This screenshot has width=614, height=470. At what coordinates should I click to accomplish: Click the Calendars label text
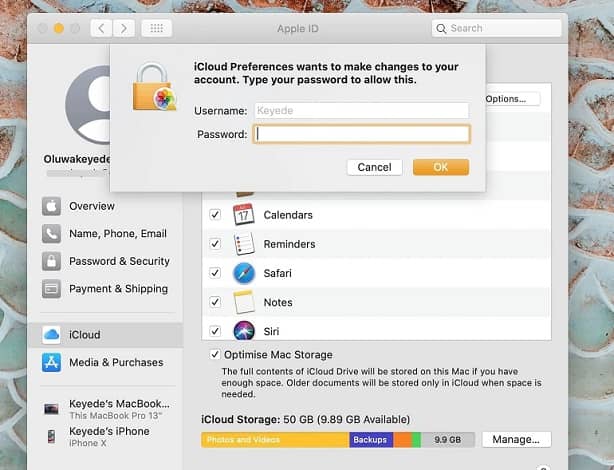coord(288,215)
